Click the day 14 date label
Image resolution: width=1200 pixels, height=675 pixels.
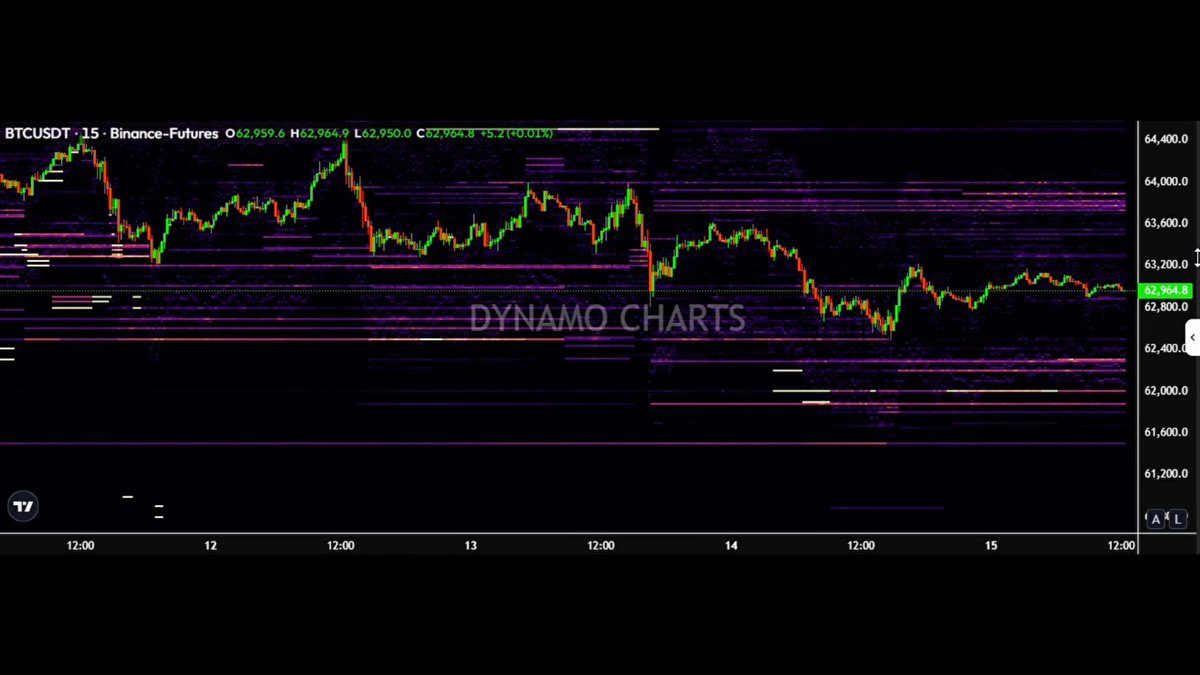(x=731, y=546)
